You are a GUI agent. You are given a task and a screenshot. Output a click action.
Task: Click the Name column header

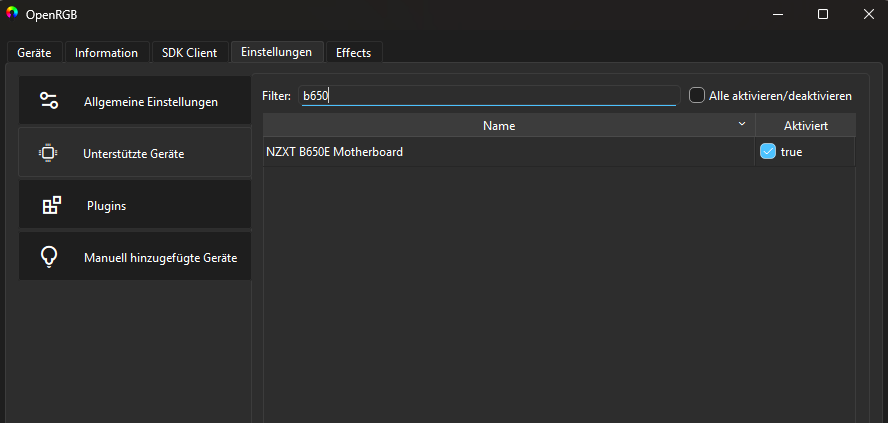tap(509, 125)
